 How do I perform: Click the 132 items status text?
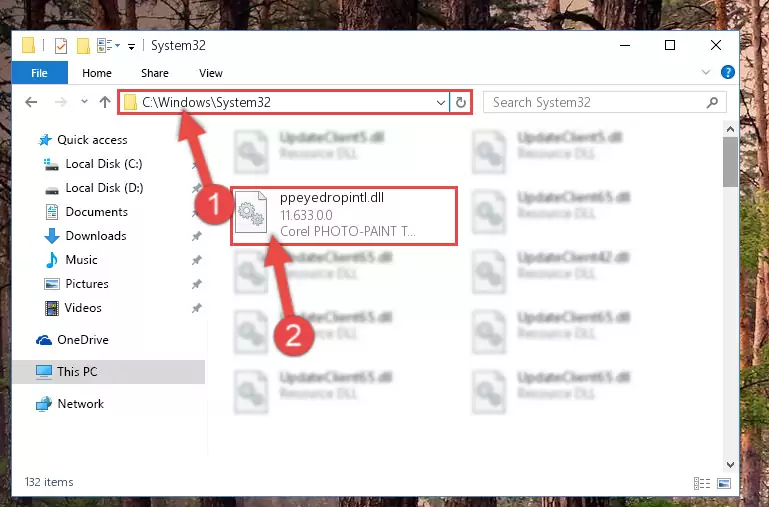click(49, 482)
